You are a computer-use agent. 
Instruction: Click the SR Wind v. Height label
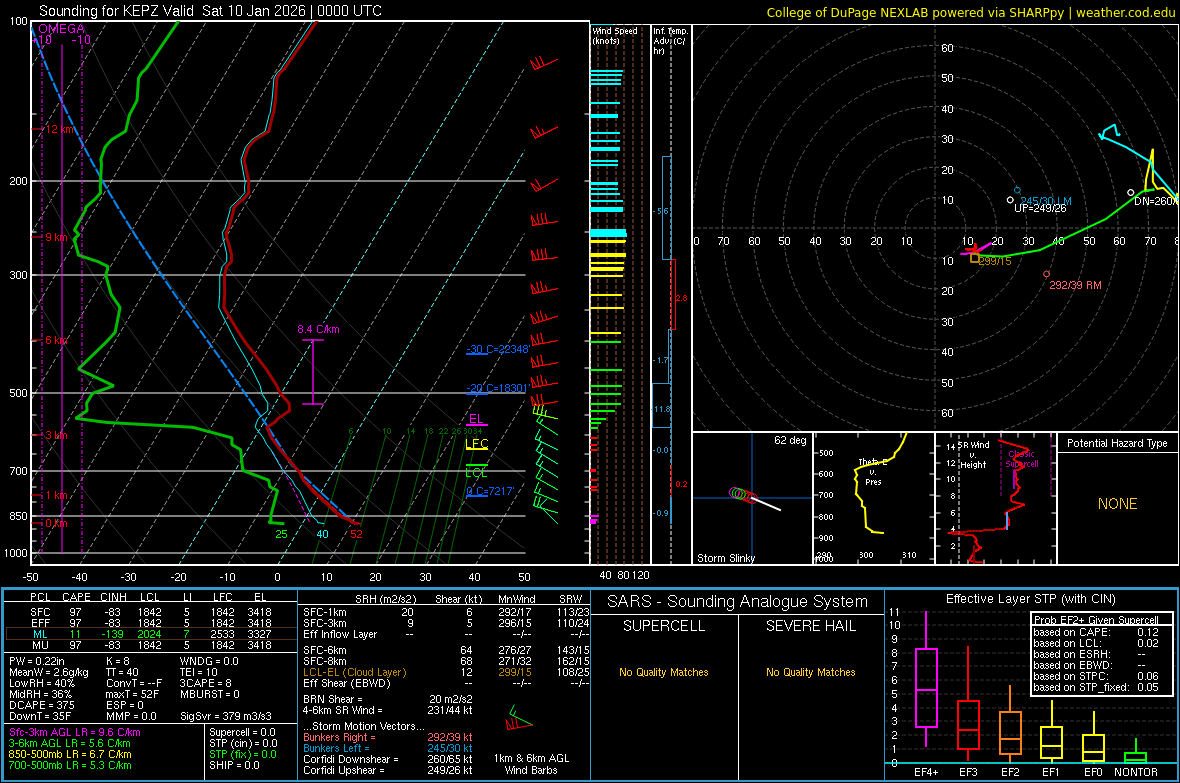[973, 455]
